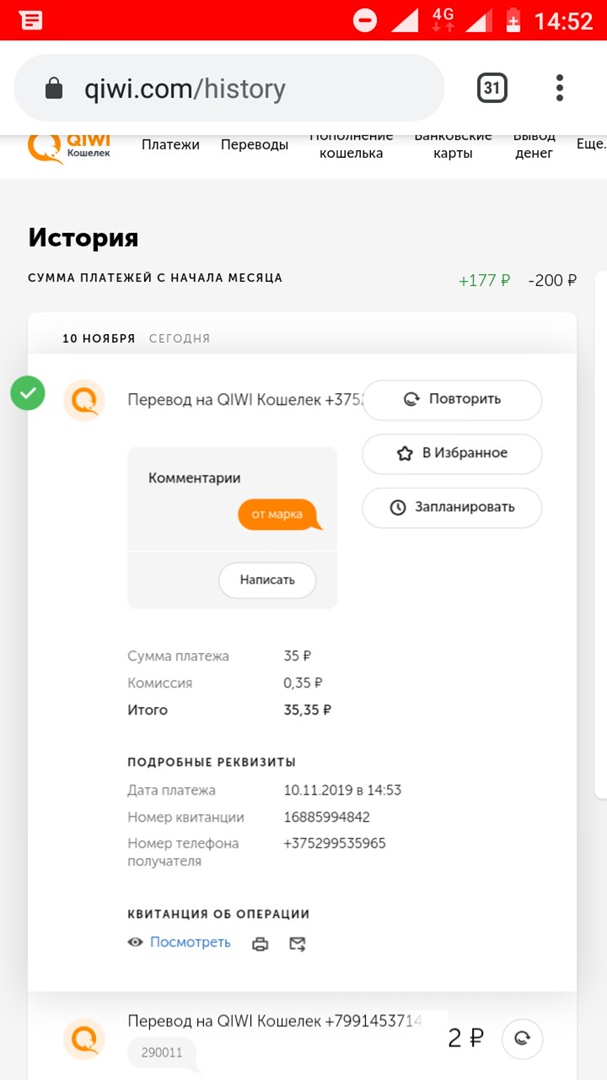Tap the padlock icon in the address bar

pos(54,89)
